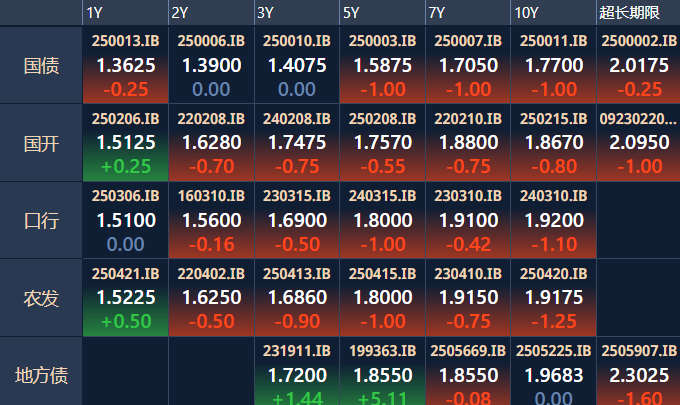Viewport: 680px width, 405px height.
Task: Open the 240310.IB bond quote
Action: 553,220
